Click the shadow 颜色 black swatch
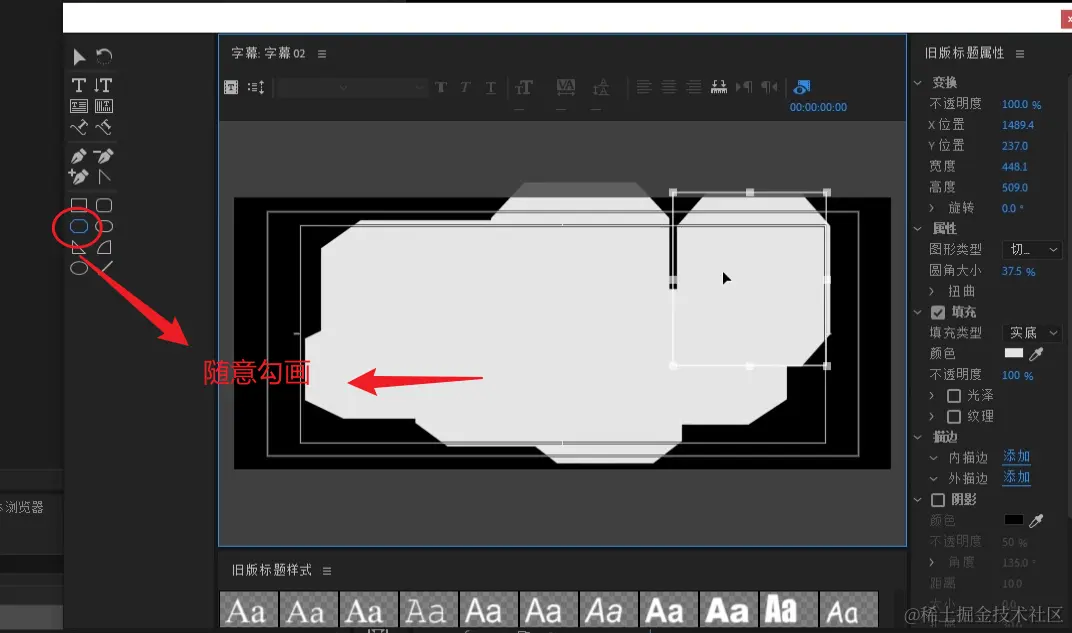The width and height of the screenshot is (1072, 633). (x=1013, y=520)
